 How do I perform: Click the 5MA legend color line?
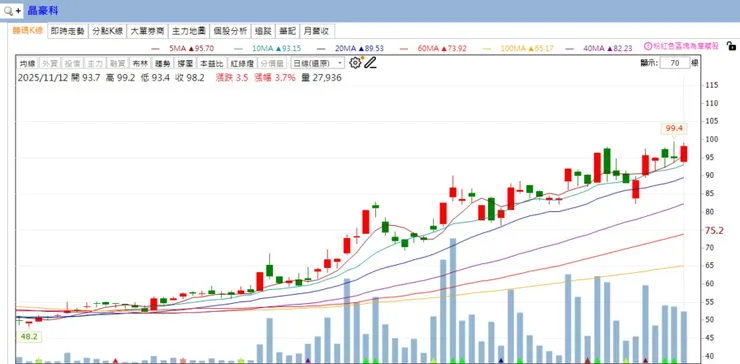pyautogui.click(x=155, y=48)
